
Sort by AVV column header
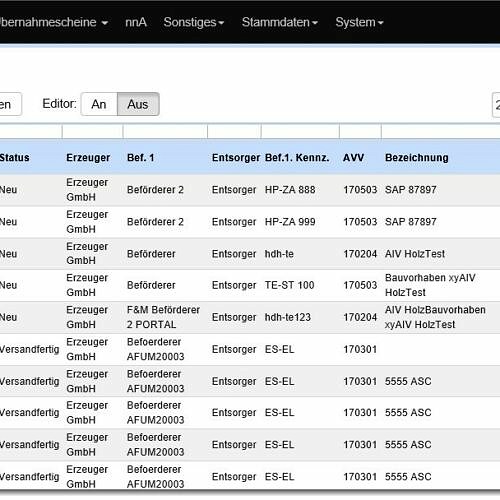click(353, 157)
